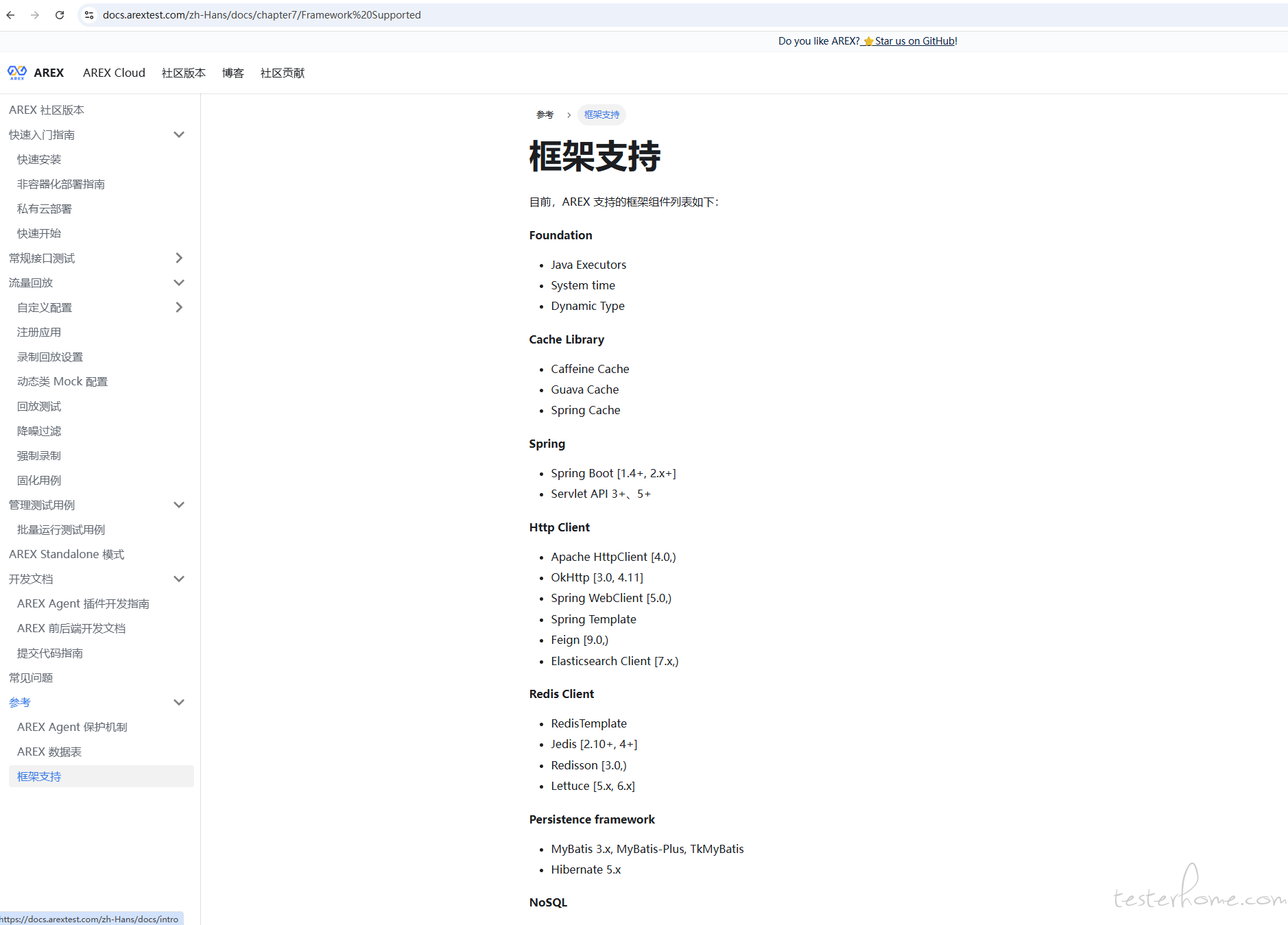Click the browser forward arrow
Image resolution: width=1288 pixels, height=925 pixels.
(x=35, y=15)
